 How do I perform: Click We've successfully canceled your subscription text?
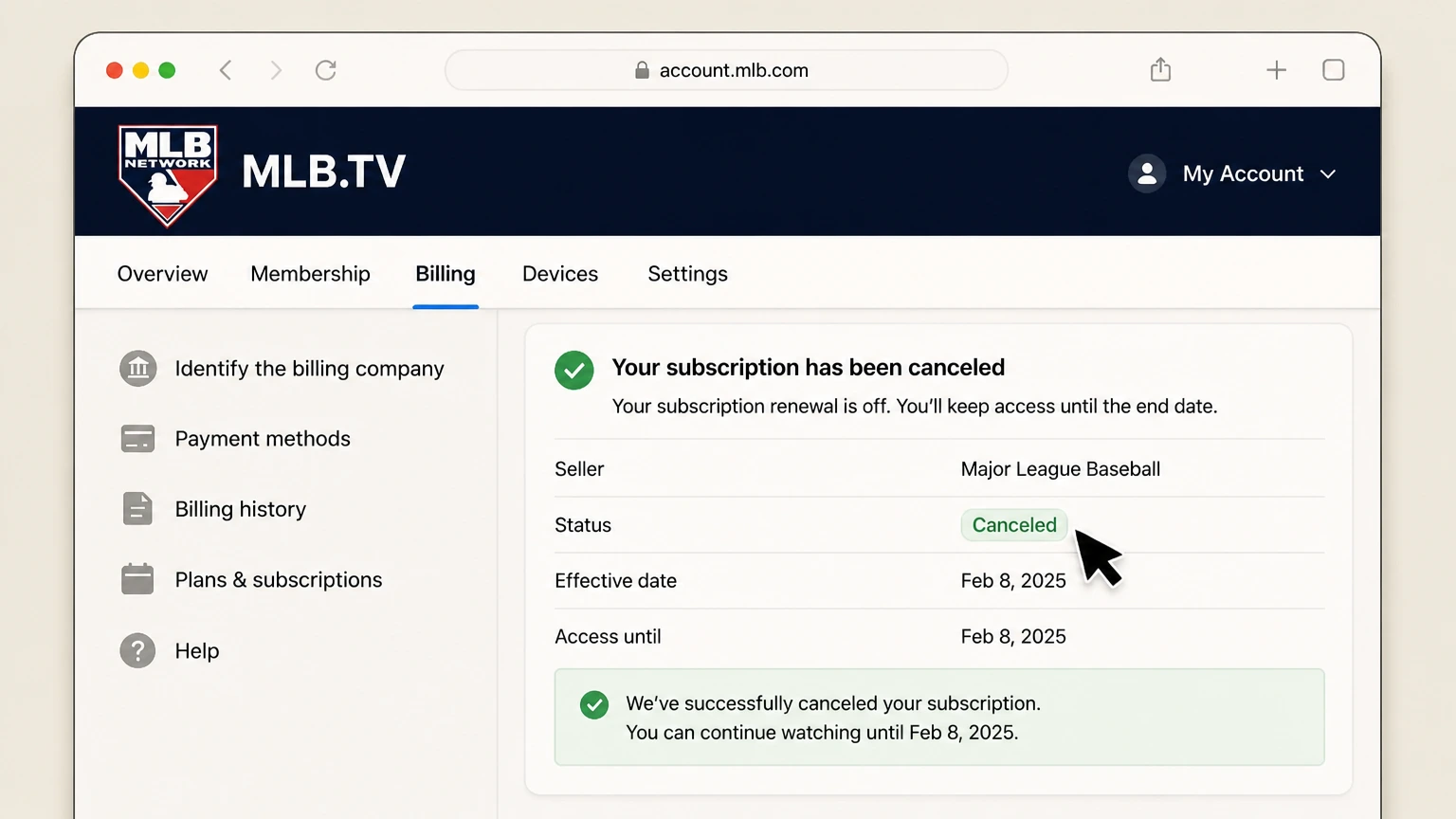[x=833, y=703]
